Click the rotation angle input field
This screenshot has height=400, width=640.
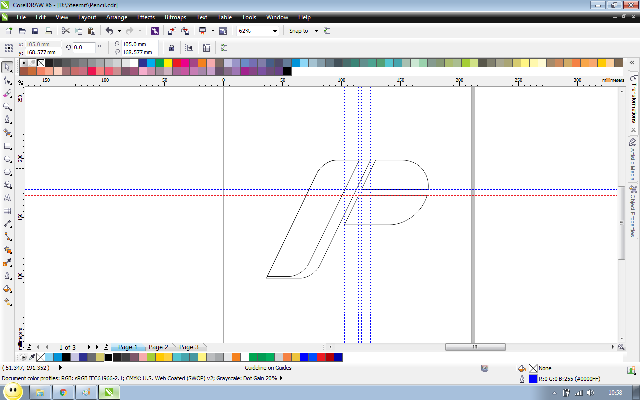click(x=83, y=47)
